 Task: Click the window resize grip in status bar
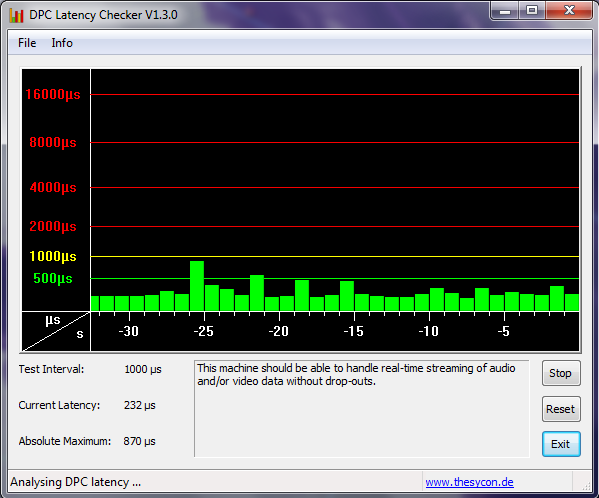point(586,485)
